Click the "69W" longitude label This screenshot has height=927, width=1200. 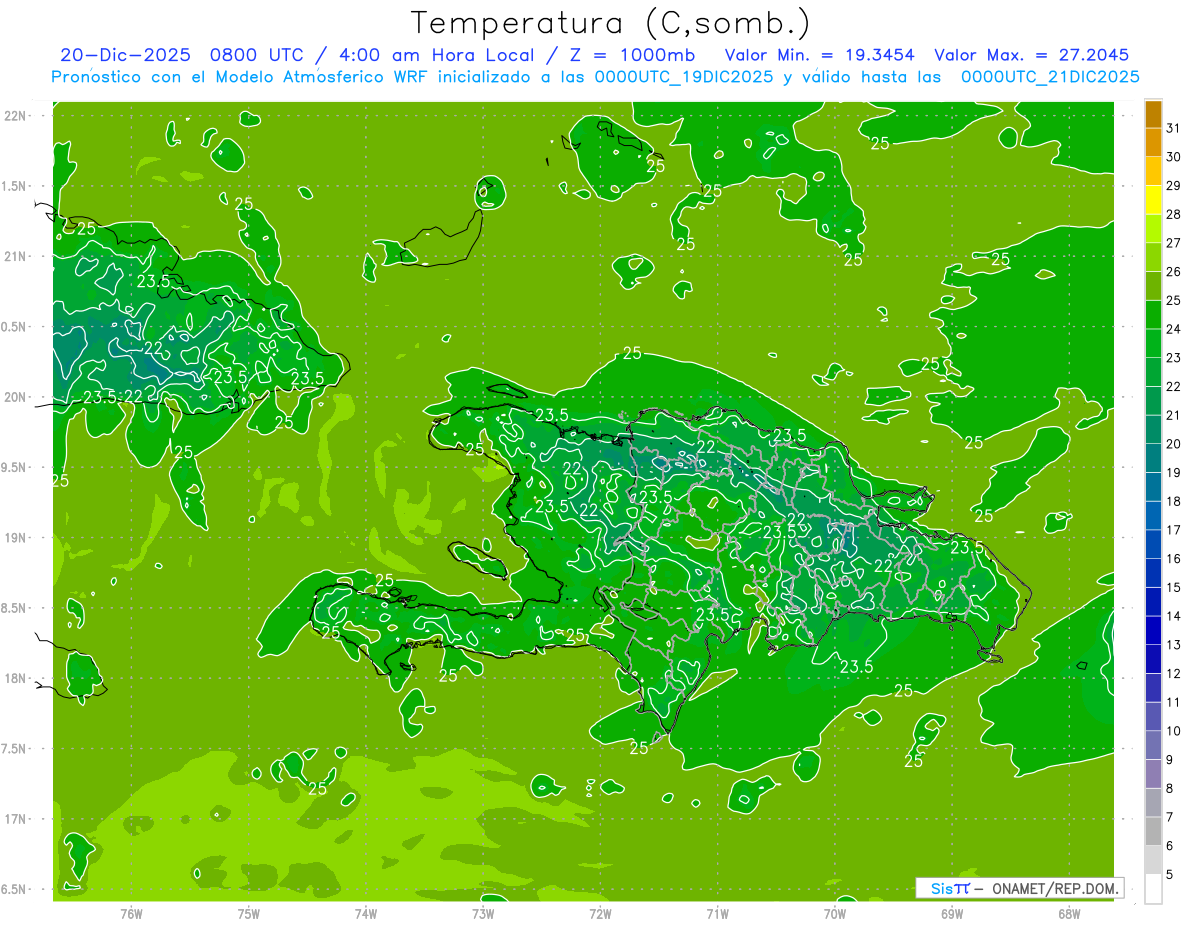952,913
